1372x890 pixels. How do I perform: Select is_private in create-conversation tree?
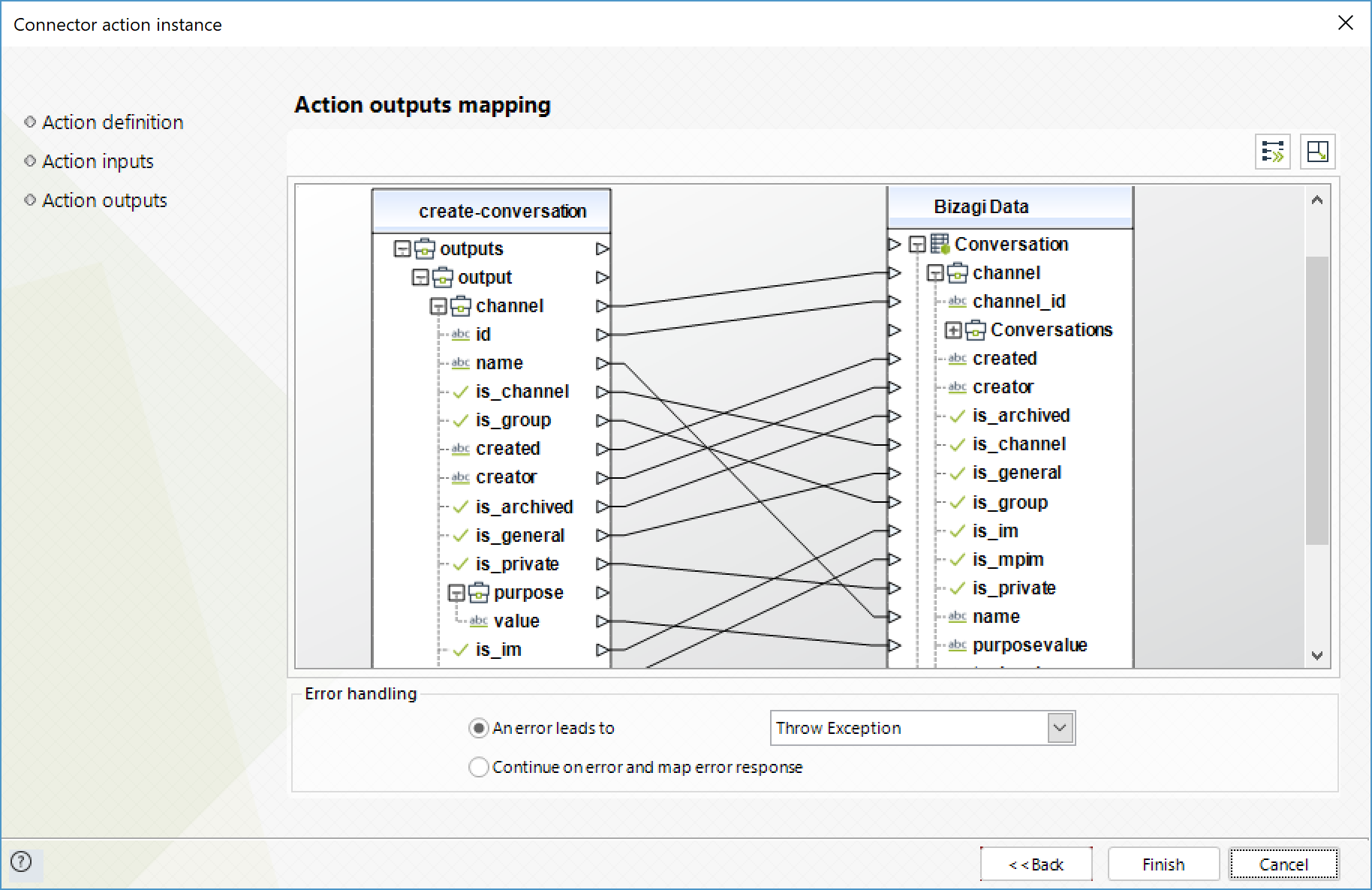pos(517,564)
